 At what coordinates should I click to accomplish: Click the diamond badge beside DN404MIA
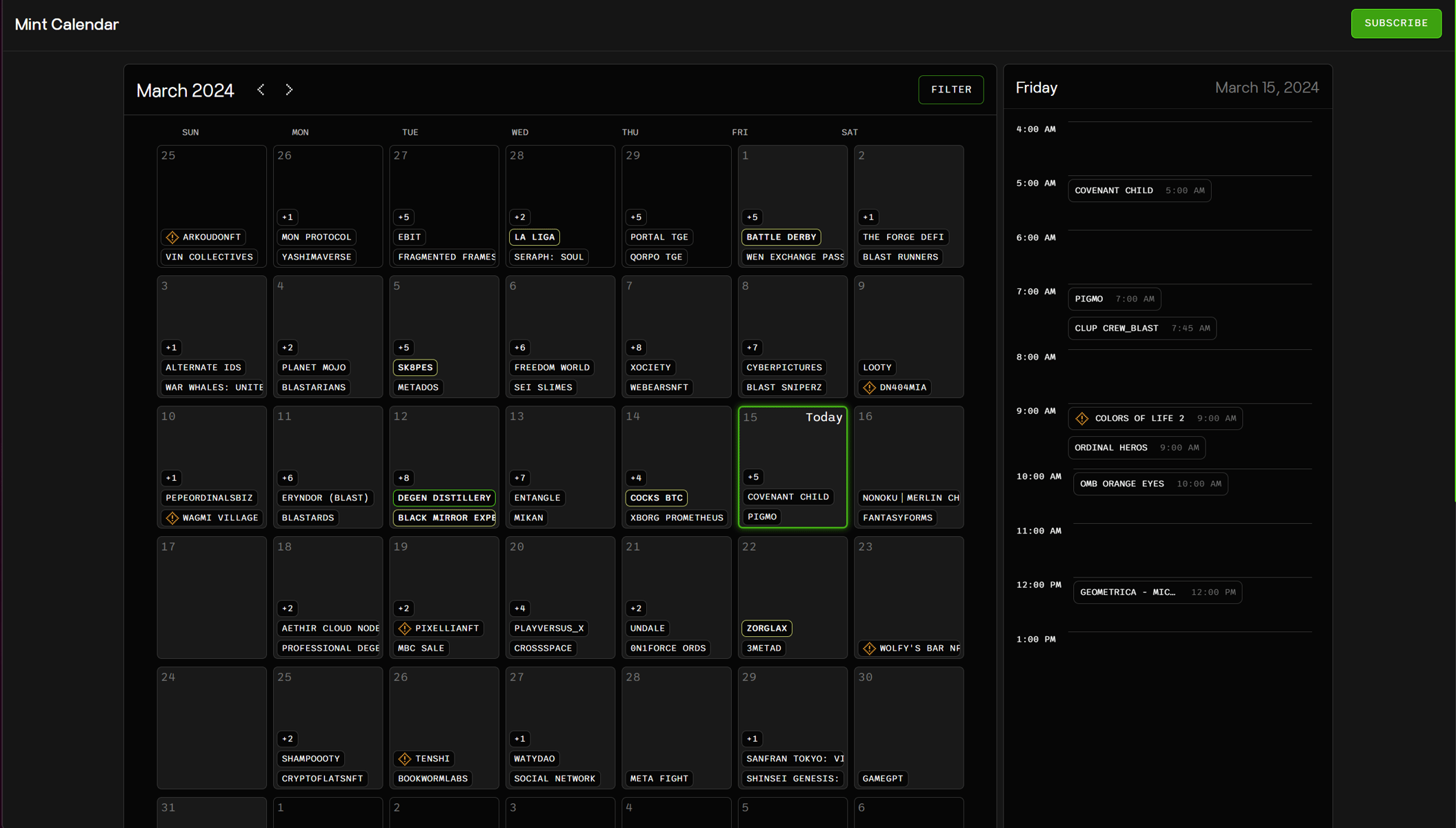point(870,387)
